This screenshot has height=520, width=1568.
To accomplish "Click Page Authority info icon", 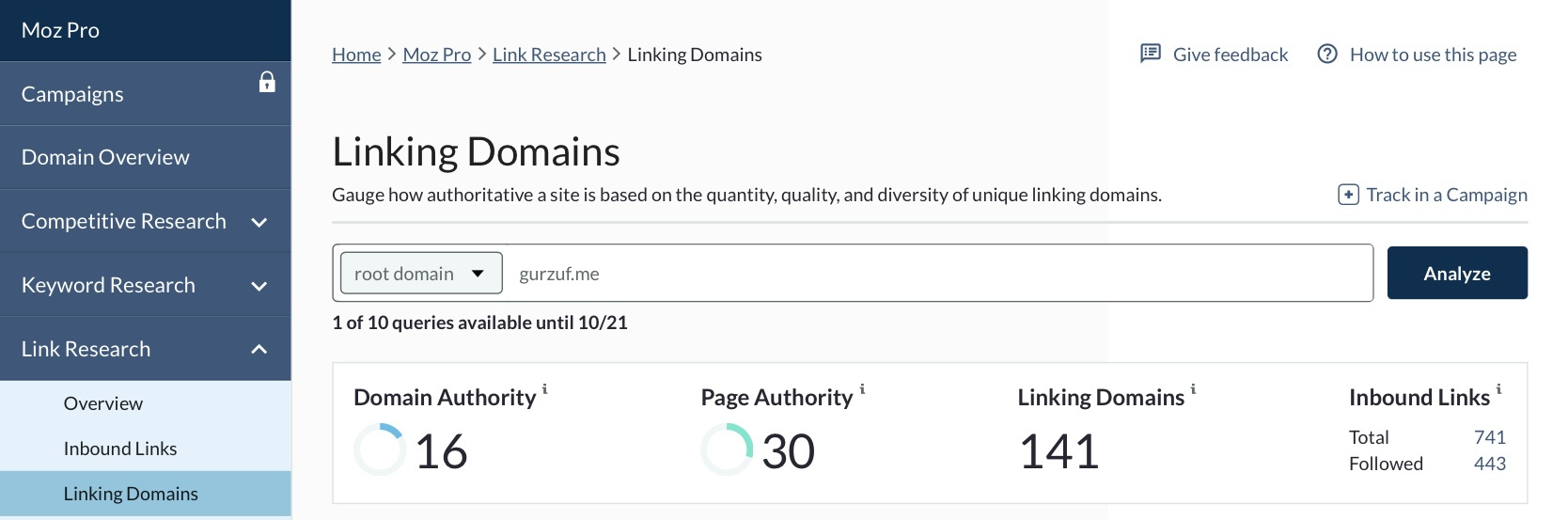I will (x=862, y=388).
